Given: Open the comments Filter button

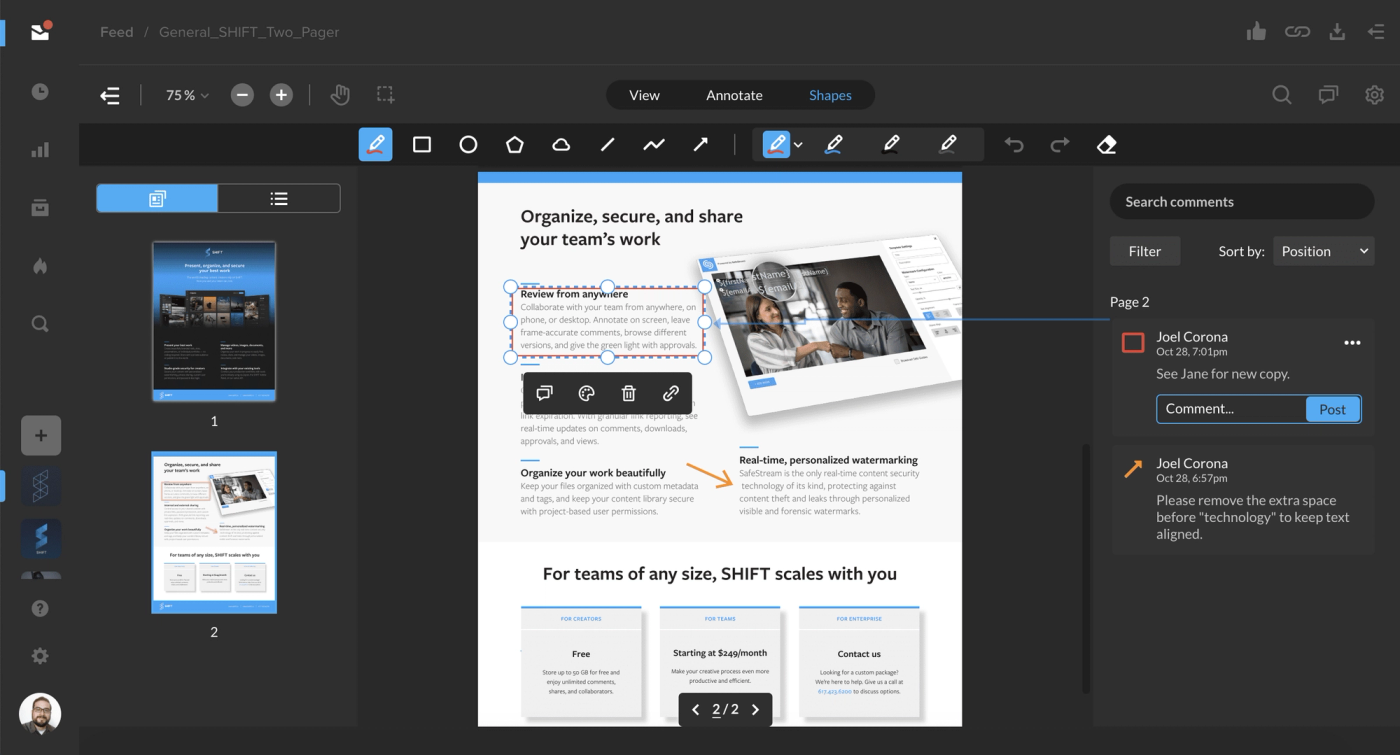Looking at the screenshot, I should 1145,251.
